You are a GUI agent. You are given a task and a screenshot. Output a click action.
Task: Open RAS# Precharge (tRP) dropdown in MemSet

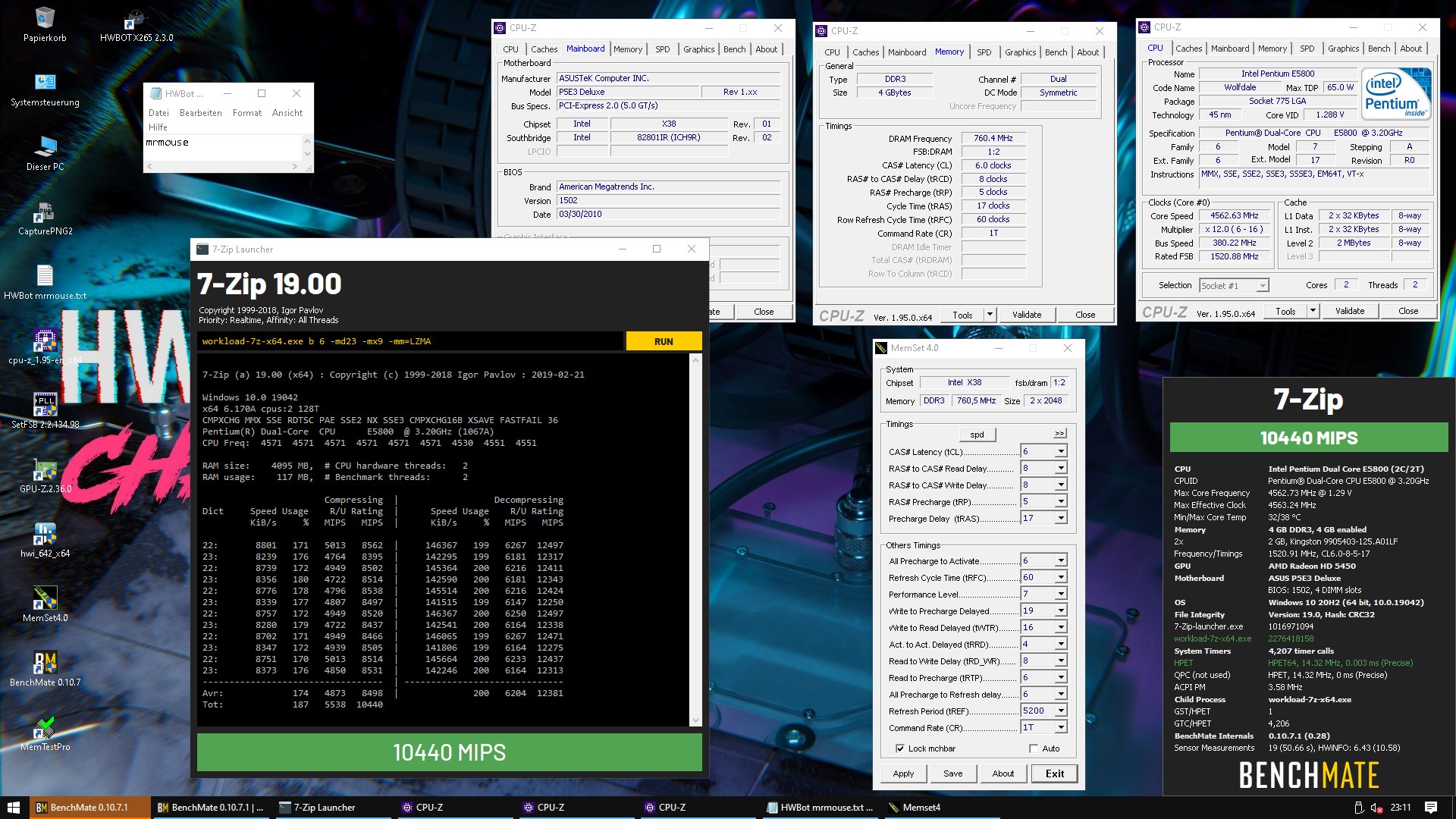pos(1061,501)
